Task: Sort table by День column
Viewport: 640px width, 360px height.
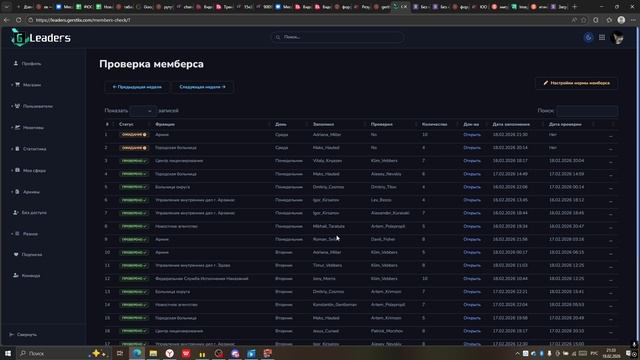Action: pyautogui.click(x=281, y=124)
